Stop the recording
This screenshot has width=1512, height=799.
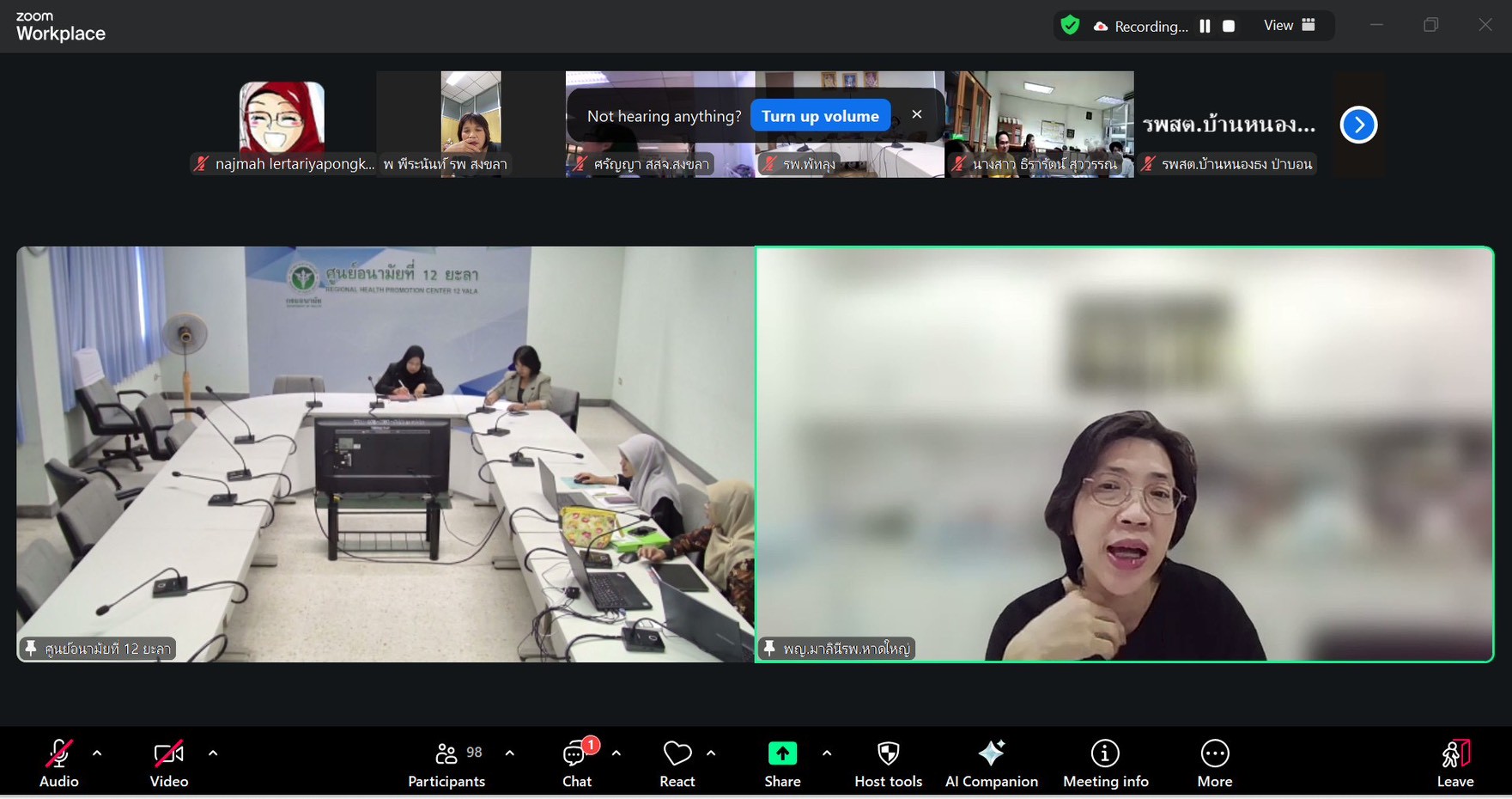pos(1229,26)
